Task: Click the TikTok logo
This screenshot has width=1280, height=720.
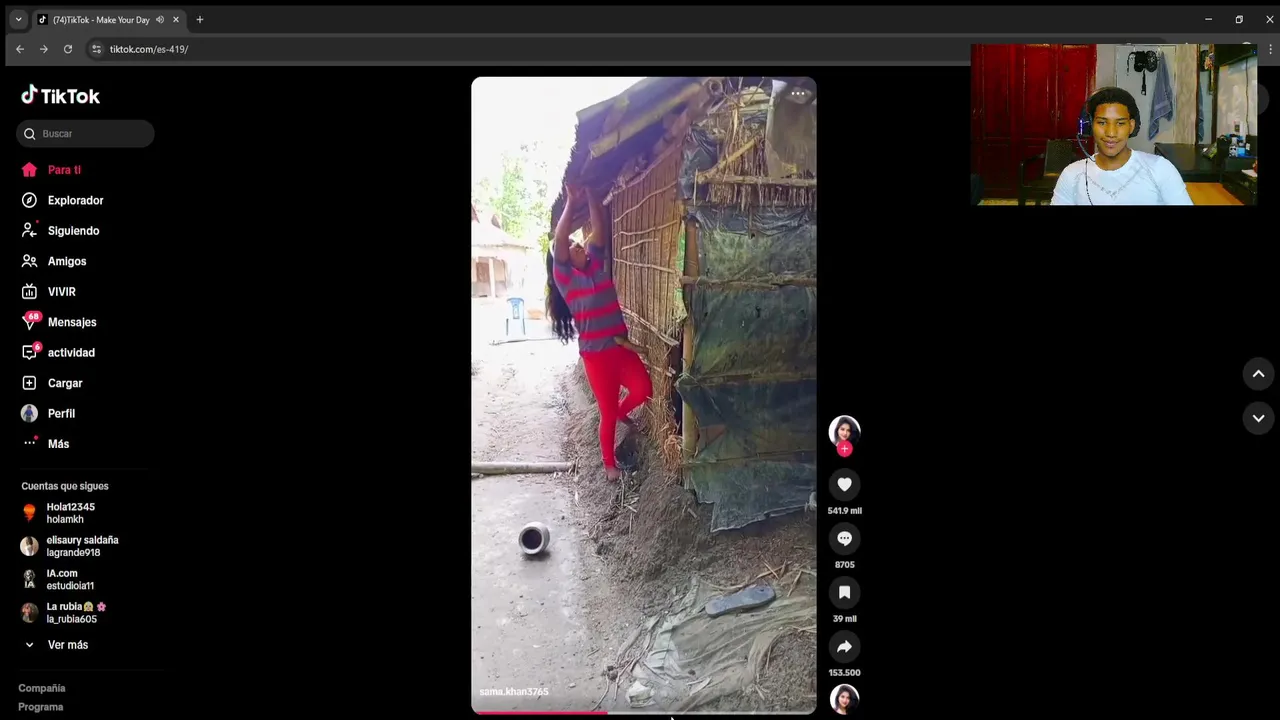Action: coord(60,96)
